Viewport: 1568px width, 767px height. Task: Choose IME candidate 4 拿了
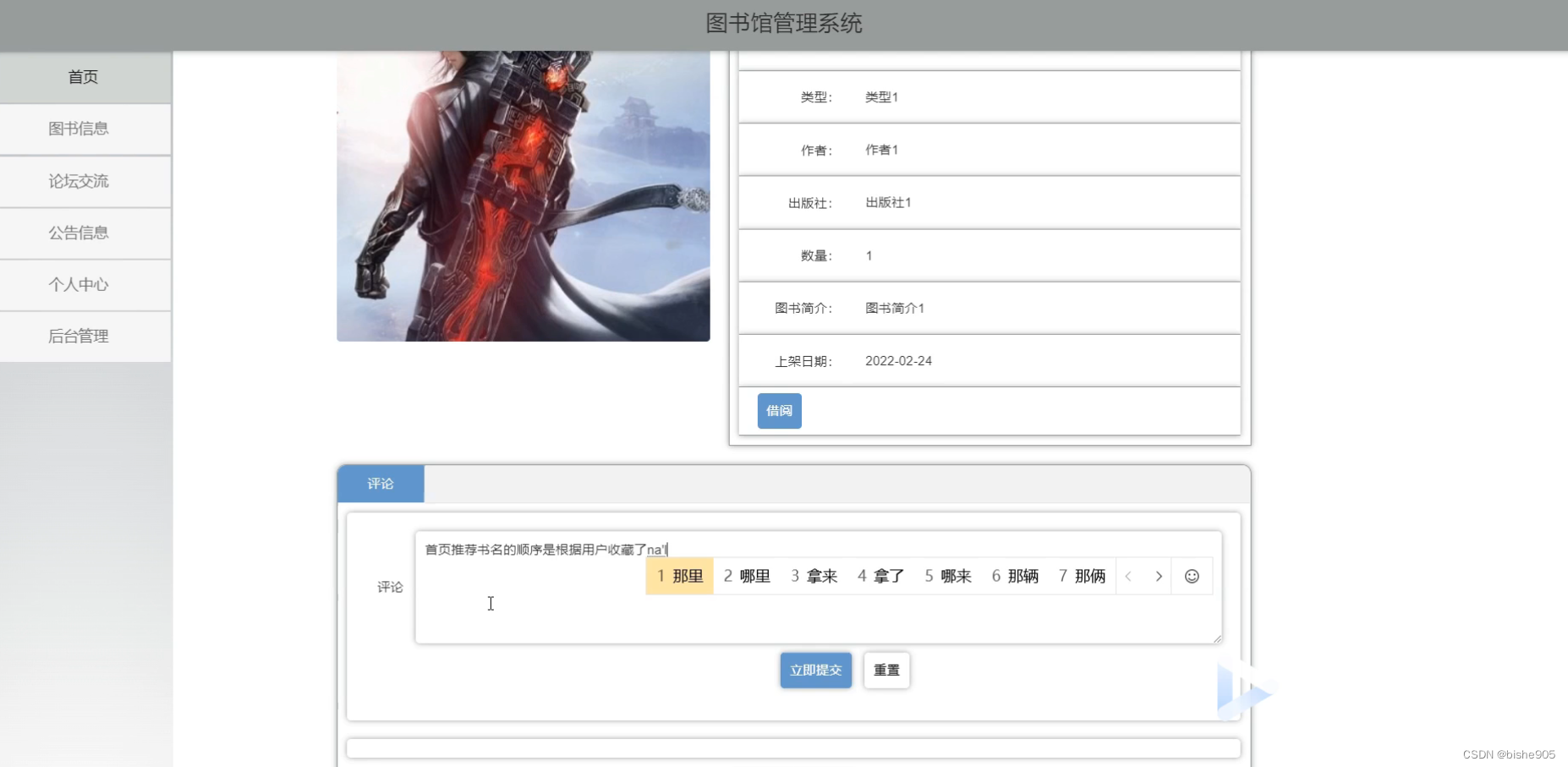coord(880,576)
